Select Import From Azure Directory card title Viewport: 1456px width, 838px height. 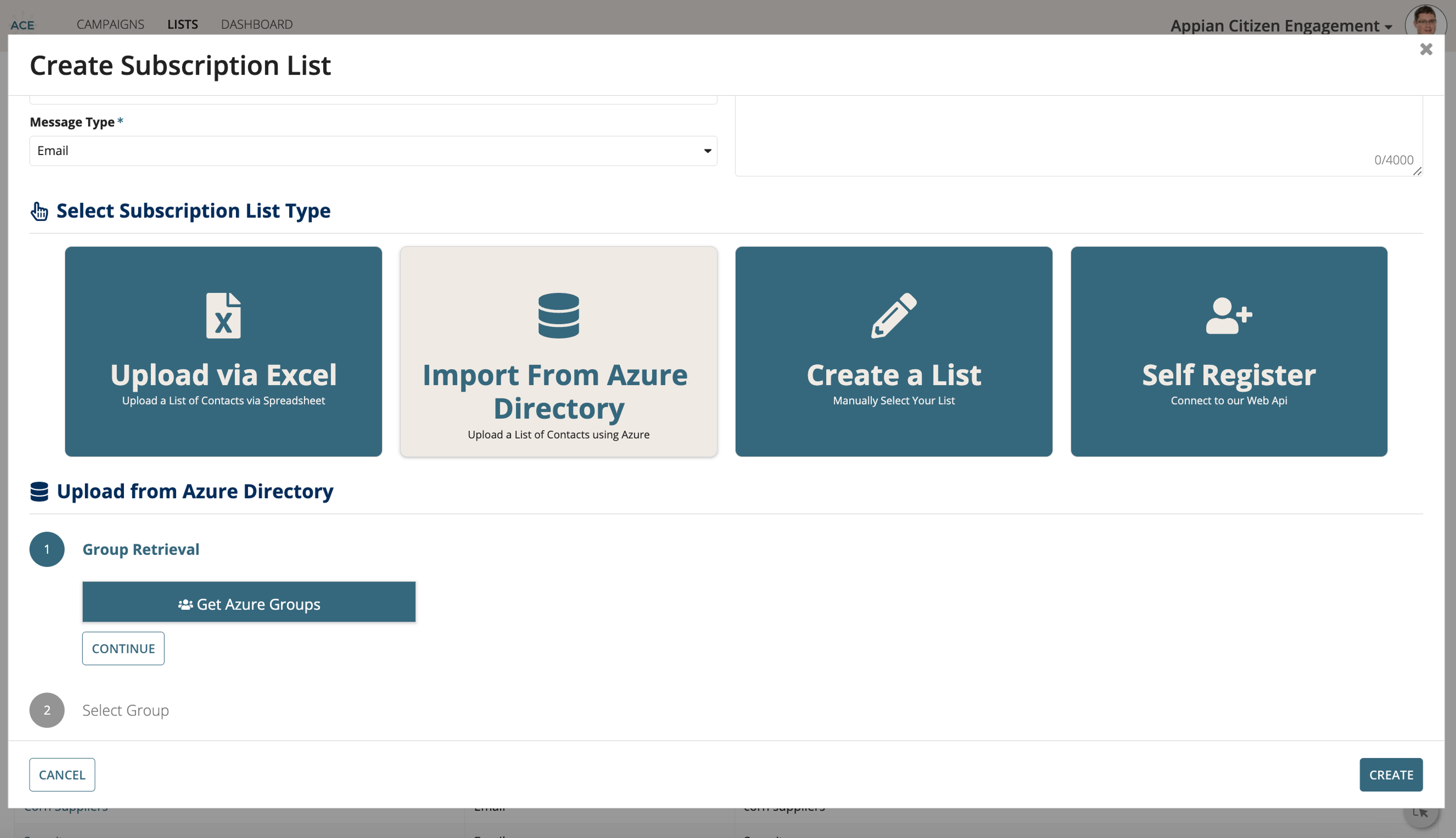(x=556, y=391)
